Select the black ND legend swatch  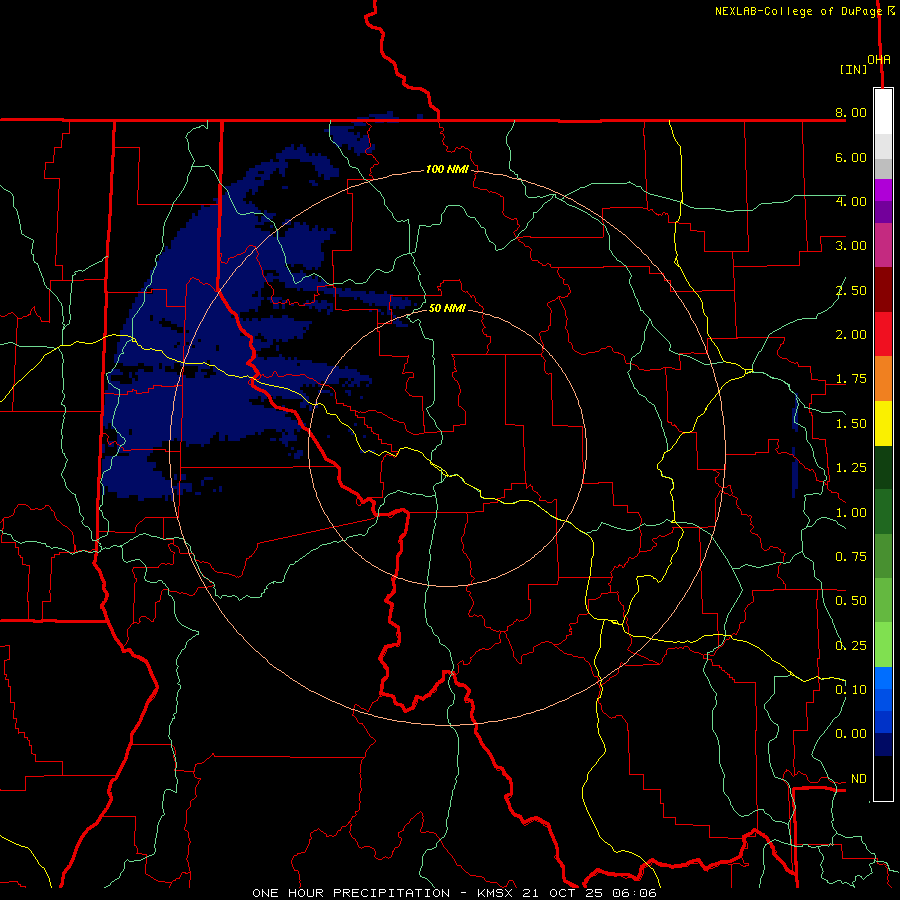883,778
